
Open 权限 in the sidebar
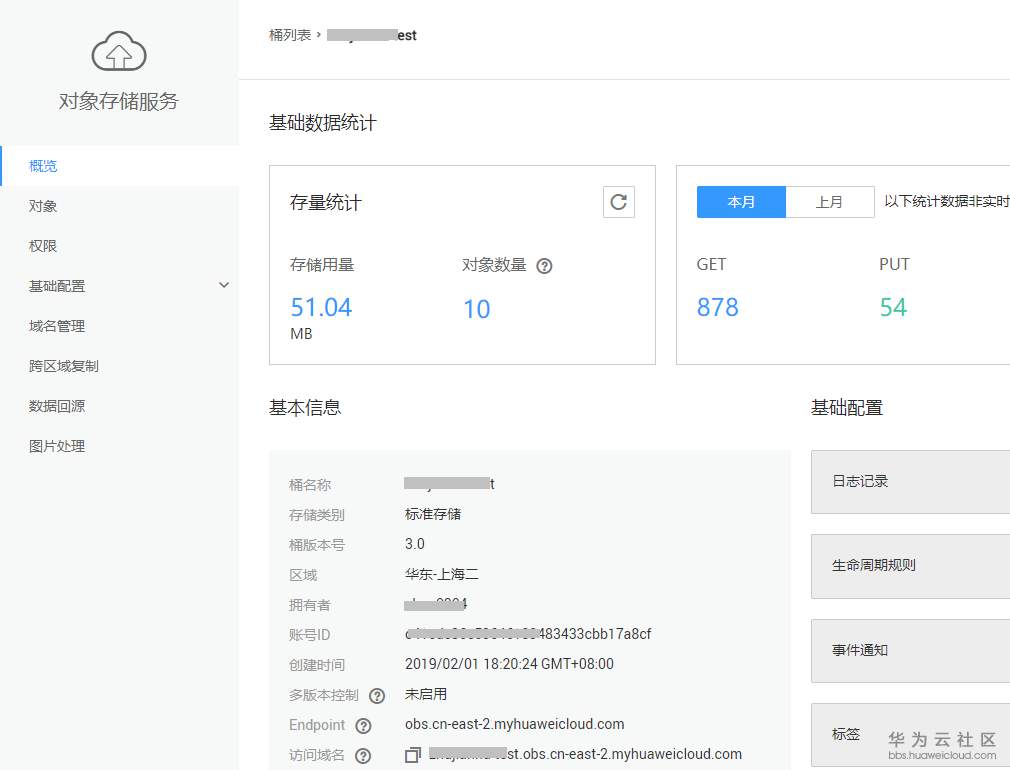pyautogui.click(x=120, y=246)
